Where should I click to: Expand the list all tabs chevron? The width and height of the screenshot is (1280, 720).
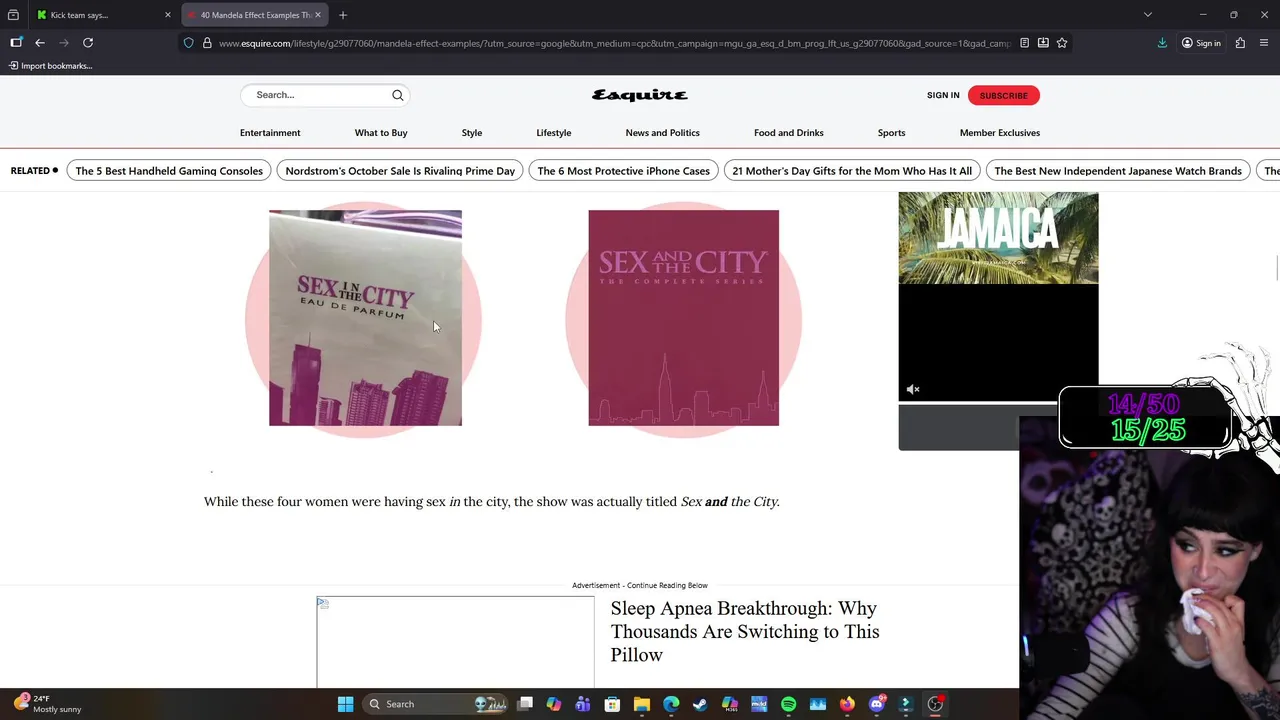tap(1148, 15)
